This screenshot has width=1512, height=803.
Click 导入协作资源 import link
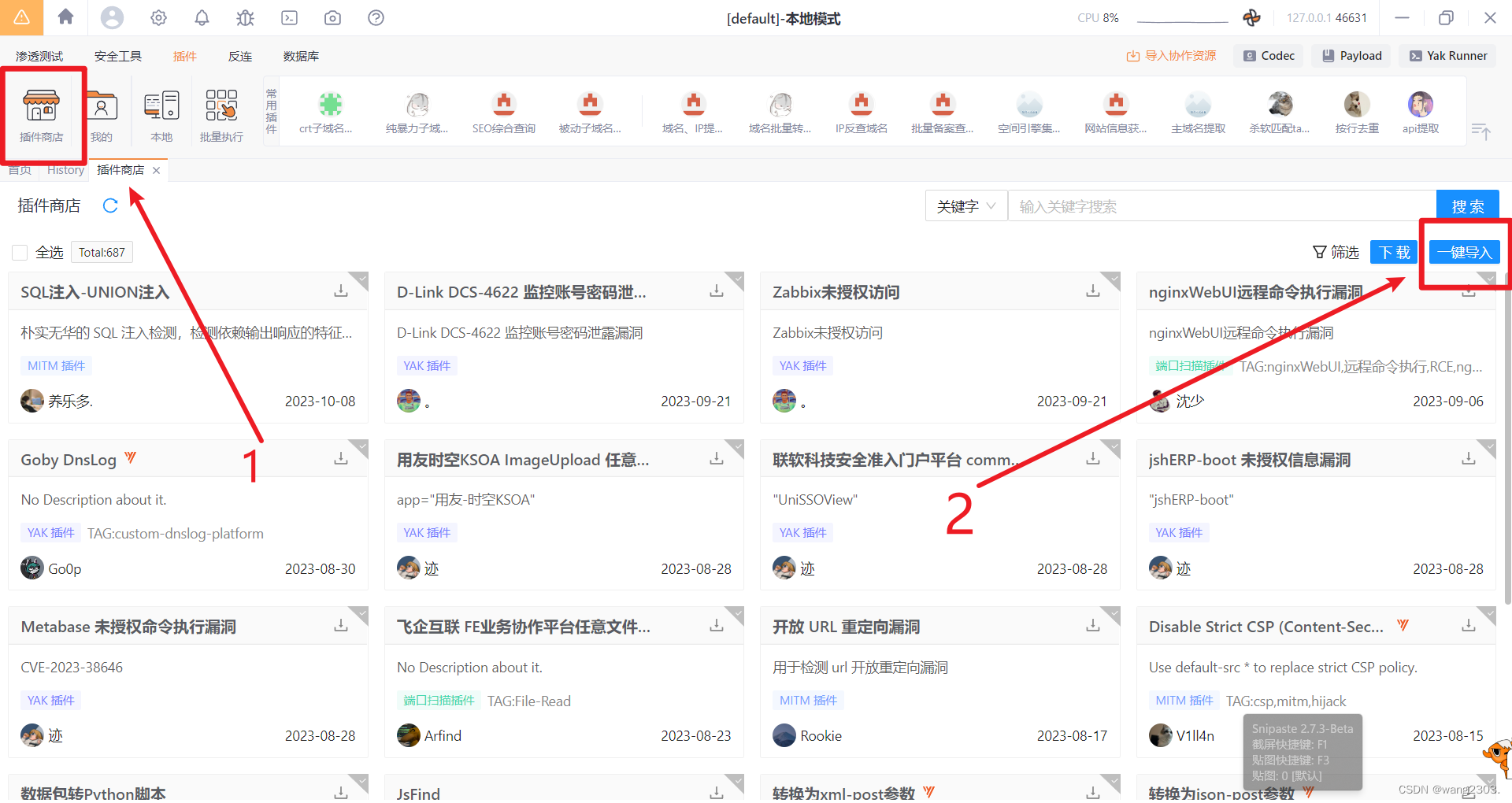(x=1171, y=56)
